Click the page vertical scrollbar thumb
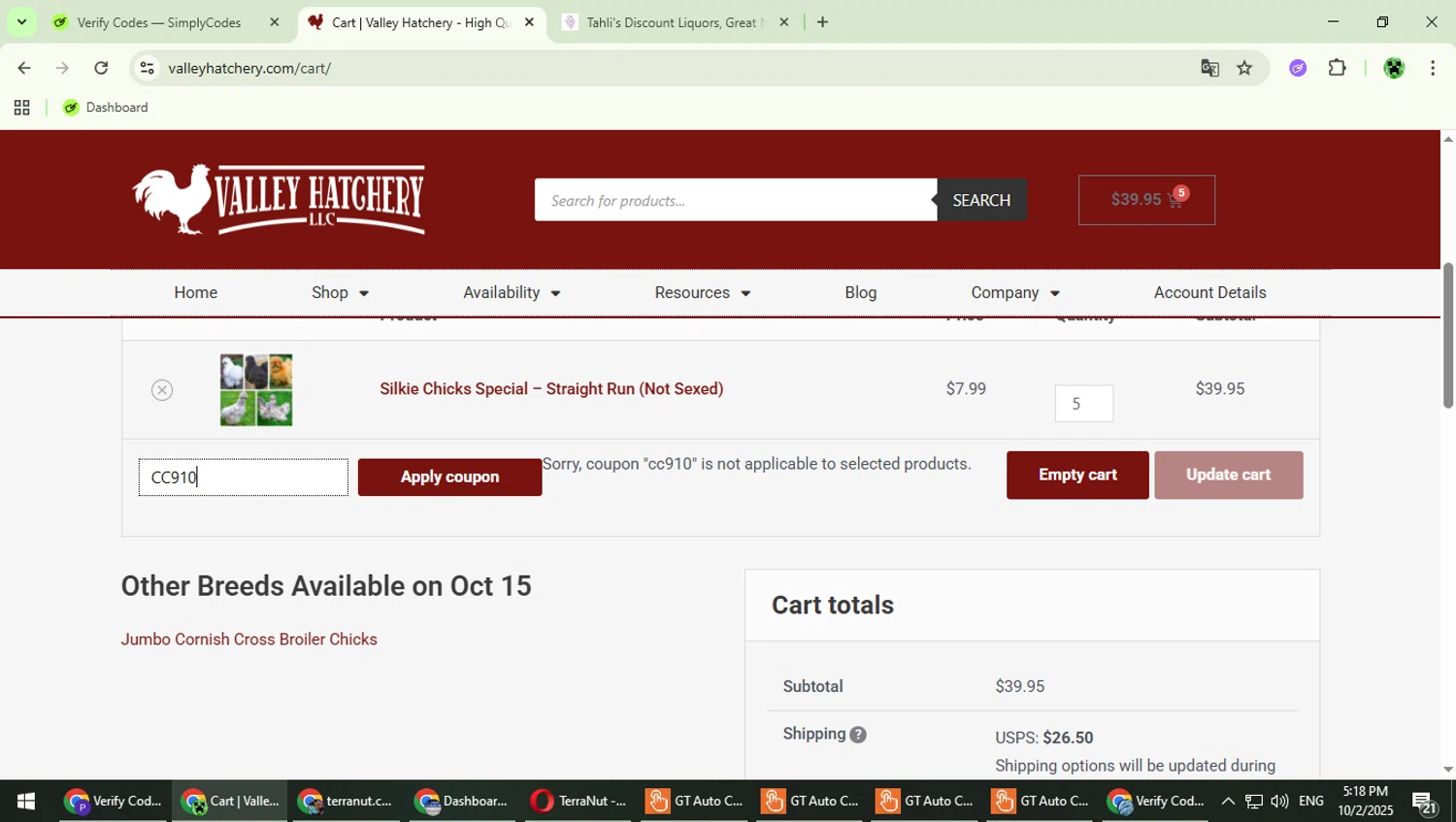The image size is (1456, 822). [x=1447, y=335]
